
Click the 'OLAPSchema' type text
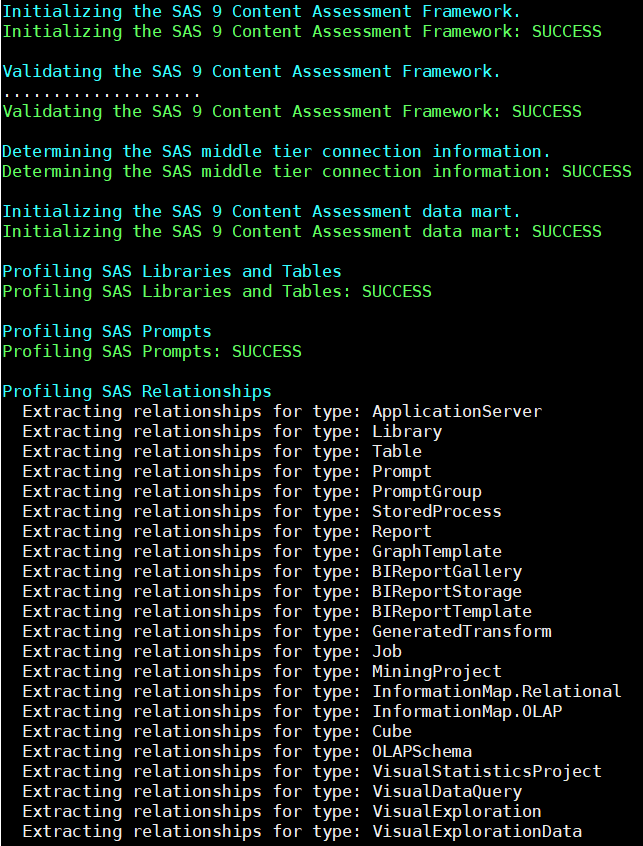(422, 751)
